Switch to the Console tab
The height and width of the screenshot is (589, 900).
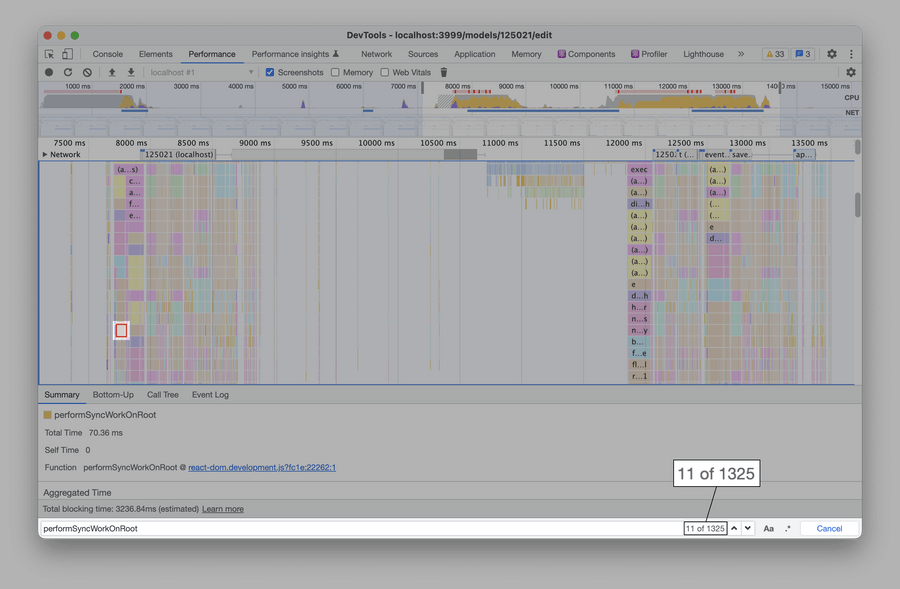107,54
